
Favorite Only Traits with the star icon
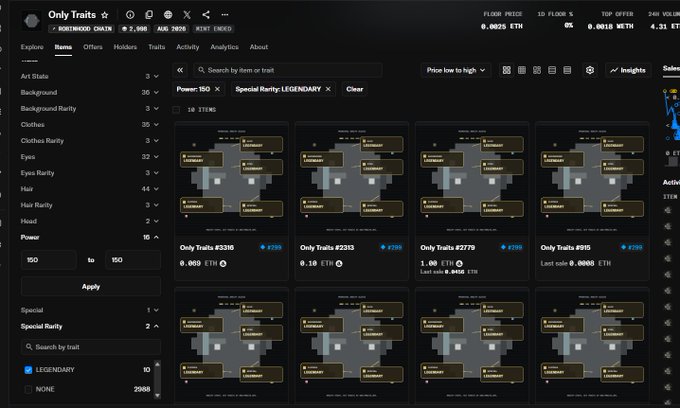(105, 15)
